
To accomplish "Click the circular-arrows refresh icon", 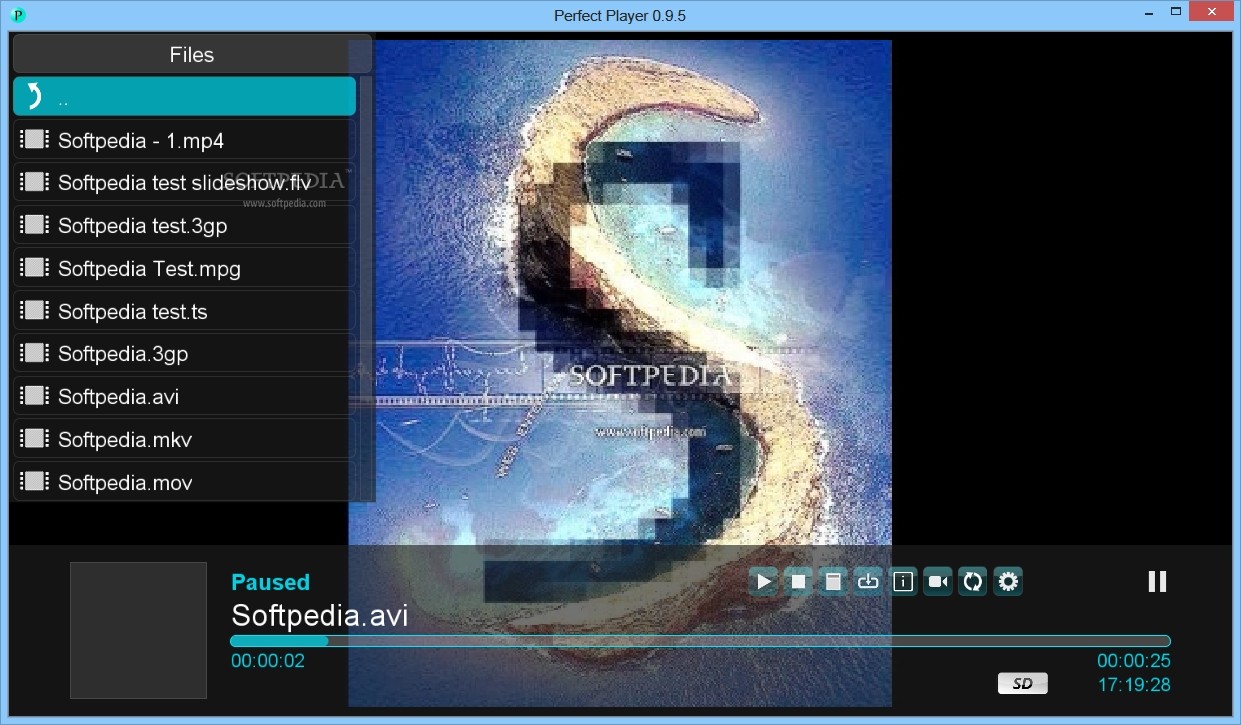I will pyautogui.click(x=973, y=581).
